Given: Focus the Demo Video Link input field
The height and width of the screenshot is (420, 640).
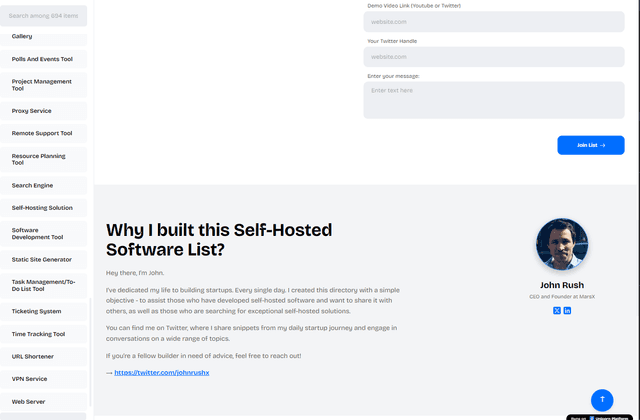Looking at the screenshot, I should pos(496,21).
